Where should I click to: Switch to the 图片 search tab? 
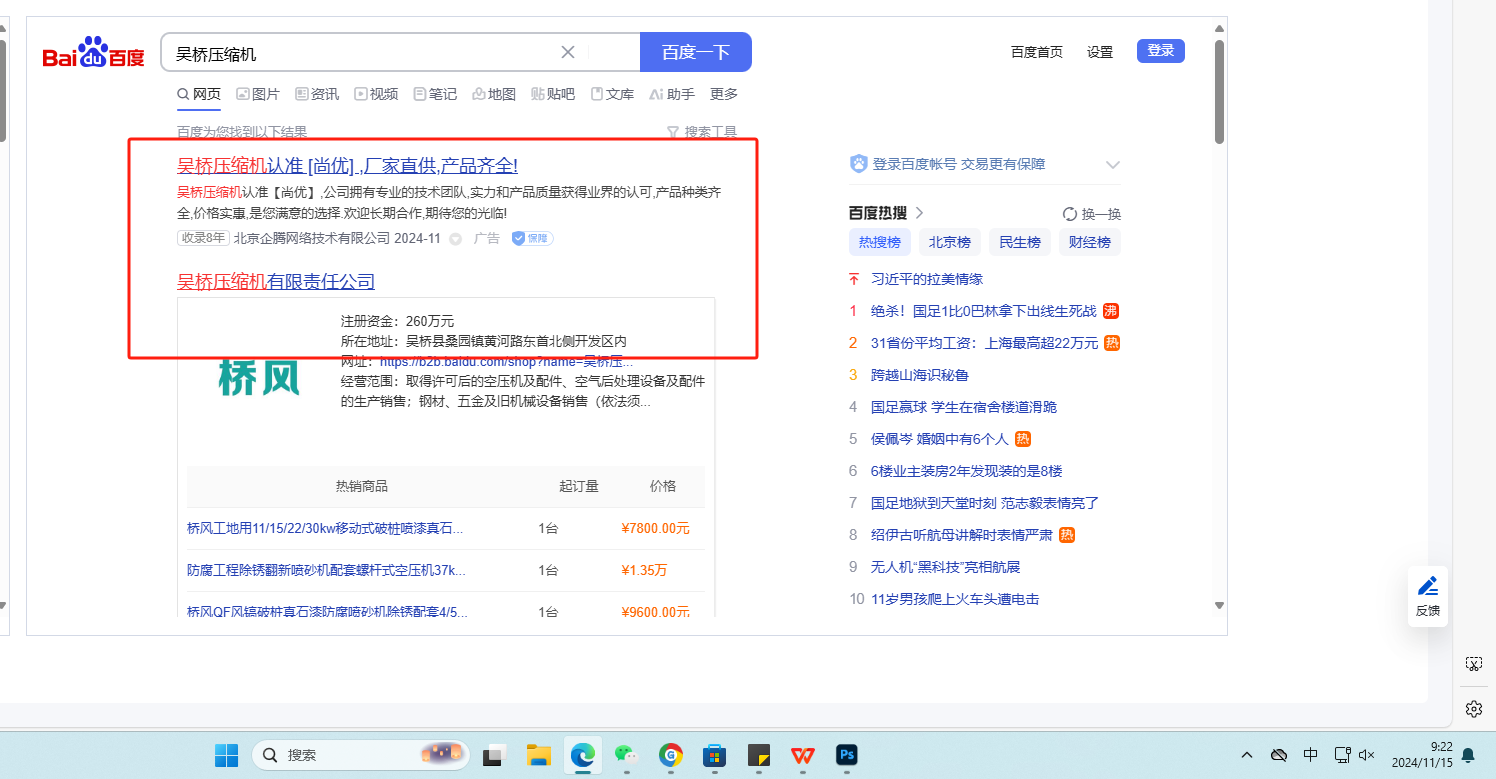[x=258, y=94]
